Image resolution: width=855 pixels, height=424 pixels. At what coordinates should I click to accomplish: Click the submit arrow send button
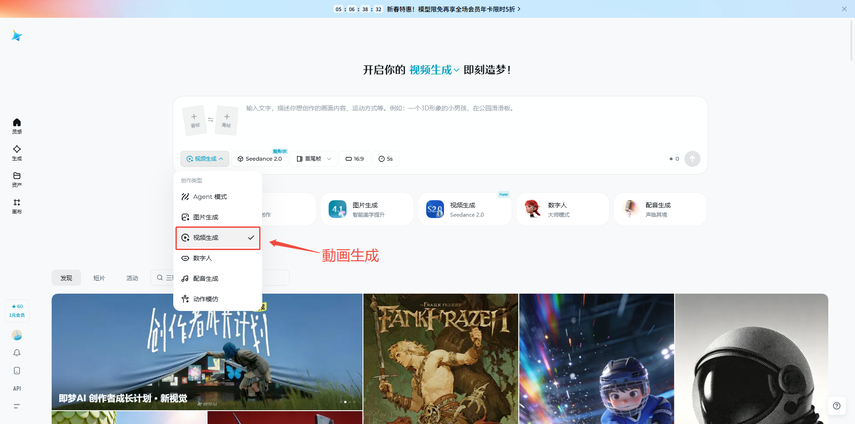tap(692, 159)
